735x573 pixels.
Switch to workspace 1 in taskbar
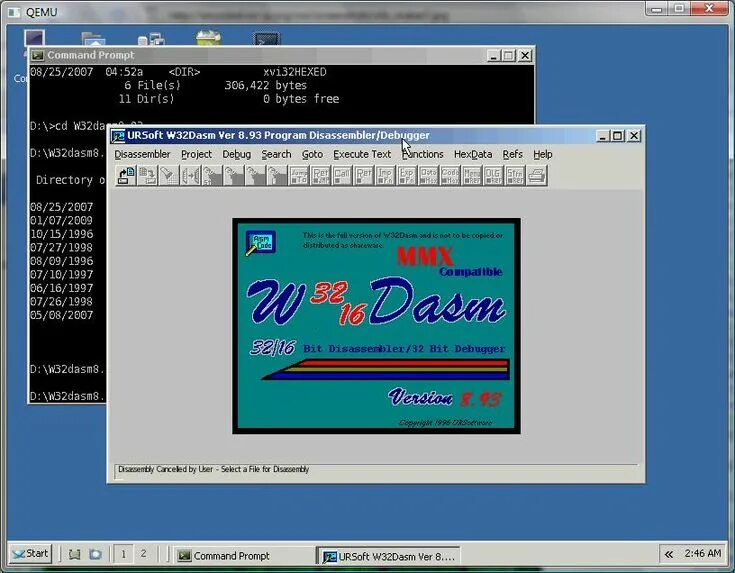pos(123,554)
